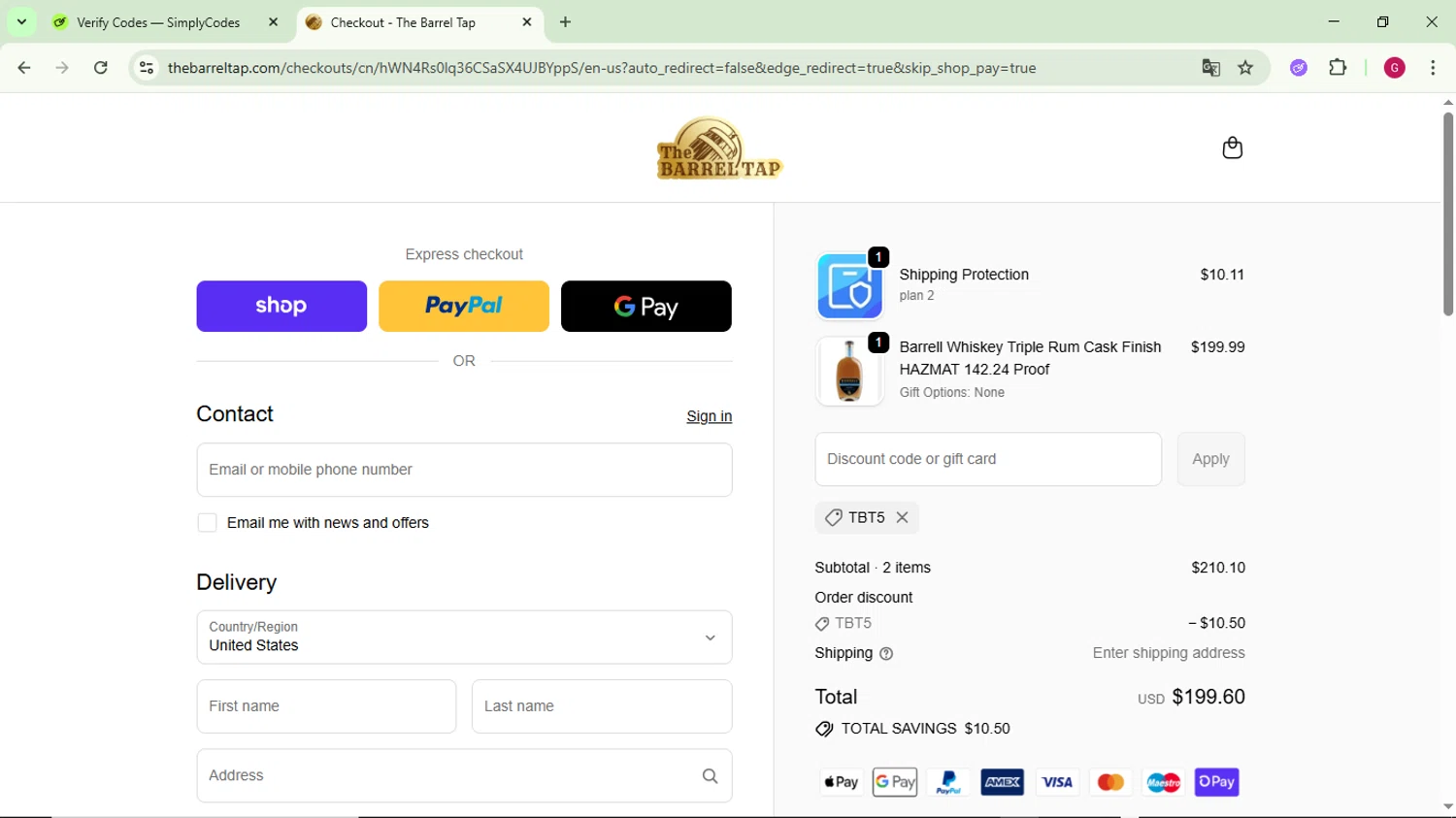Click the small Google Pay payment icon

(x=895, y=782)
